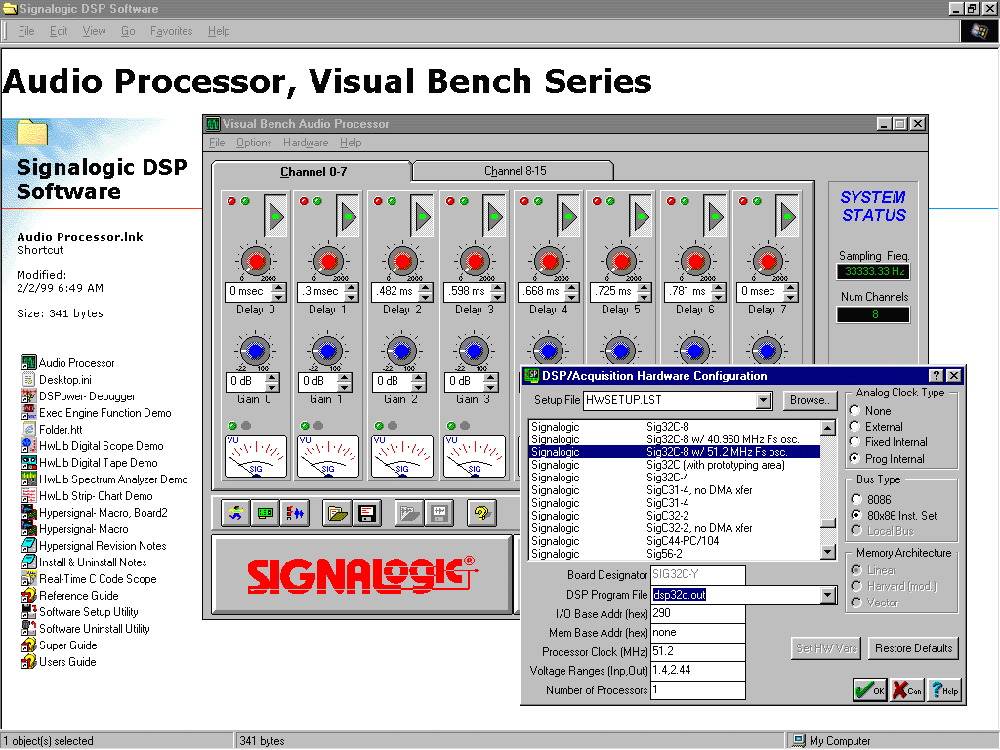The width and height of the screenshot is (1000, 750).
Task: Confirm the dialog with the OK button
Action: (870, 690)
